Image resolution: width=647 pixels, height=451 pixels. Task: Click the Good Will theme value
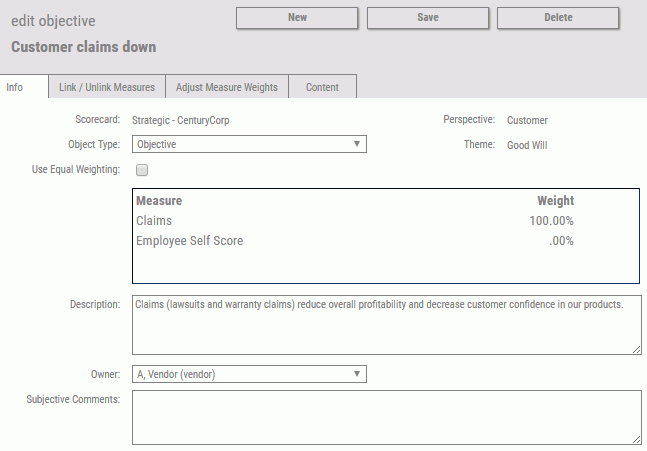pyautogui.click(x=527, y=145)
